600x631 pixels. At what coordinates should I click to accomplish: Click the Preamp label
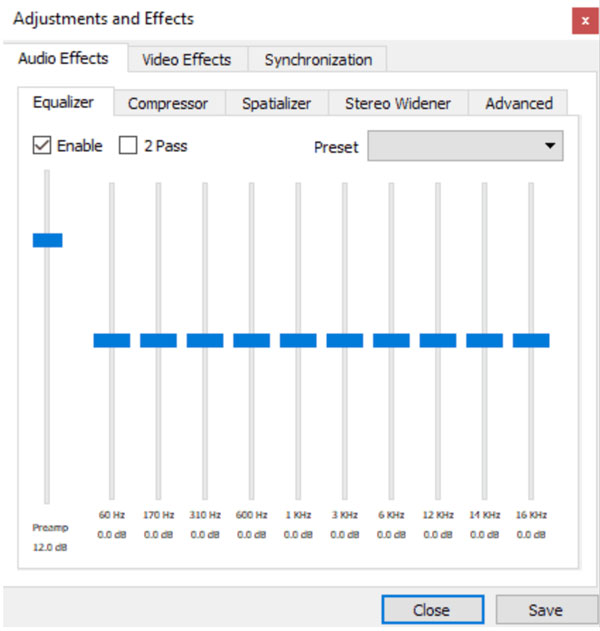click(50, 527)
